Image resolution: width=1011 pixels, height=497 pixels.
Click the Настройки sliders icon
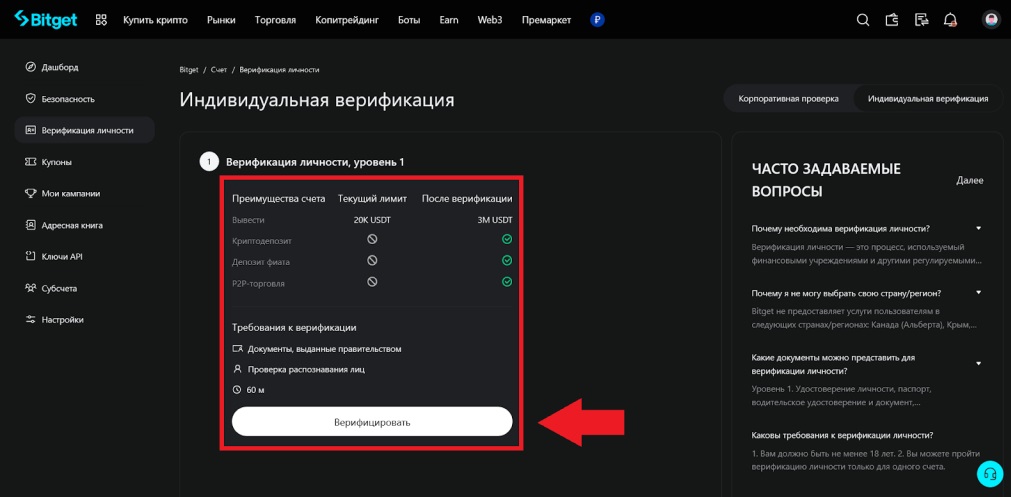pos(30,320)
